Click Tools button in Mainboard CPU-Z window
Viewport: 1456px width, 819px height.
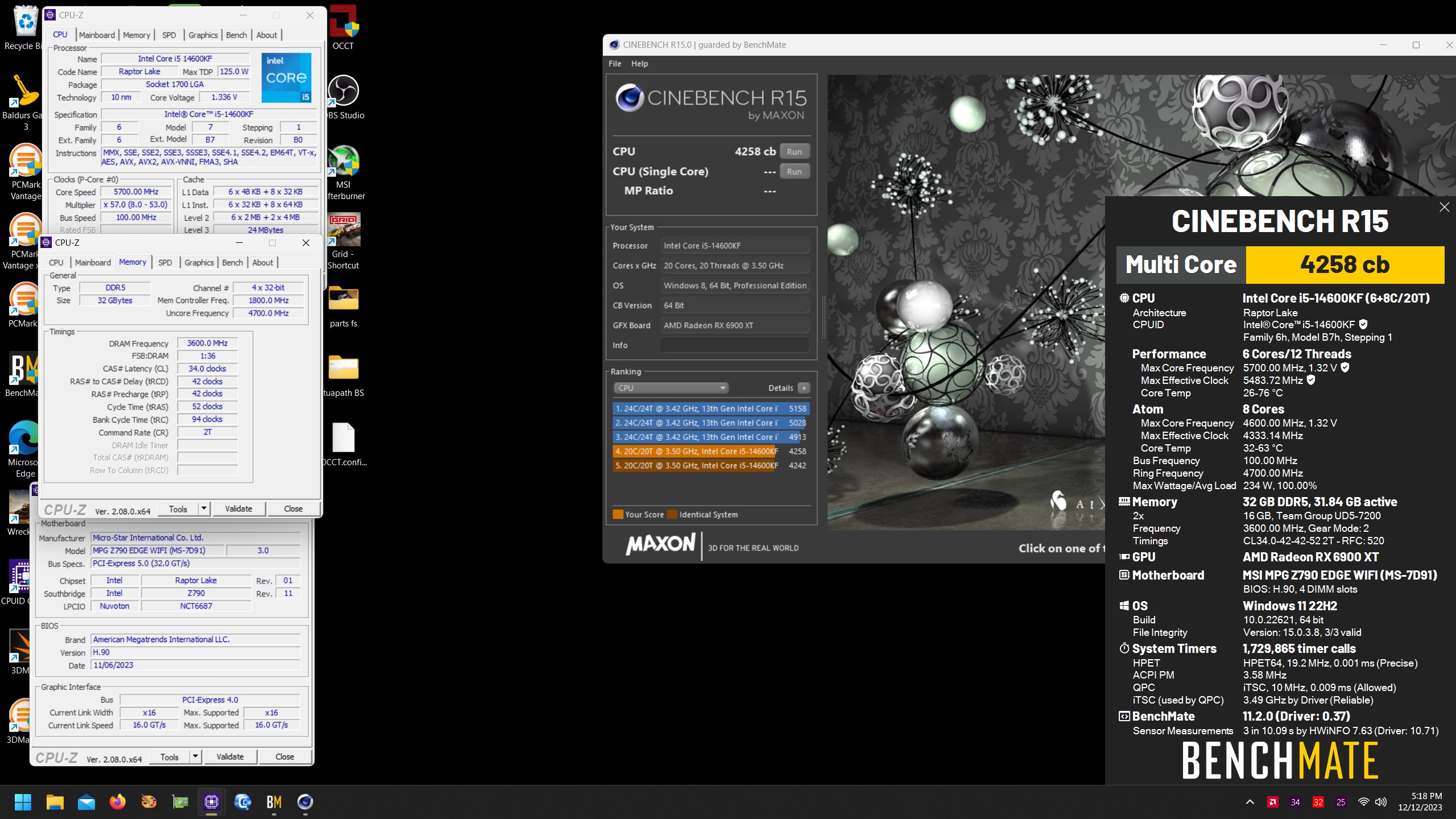169,757
